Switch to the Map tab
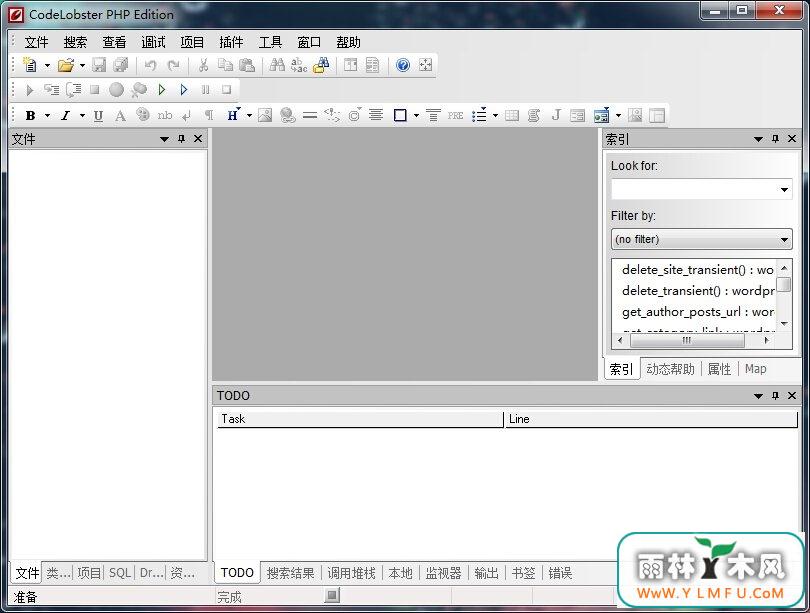 pos(755,369)
